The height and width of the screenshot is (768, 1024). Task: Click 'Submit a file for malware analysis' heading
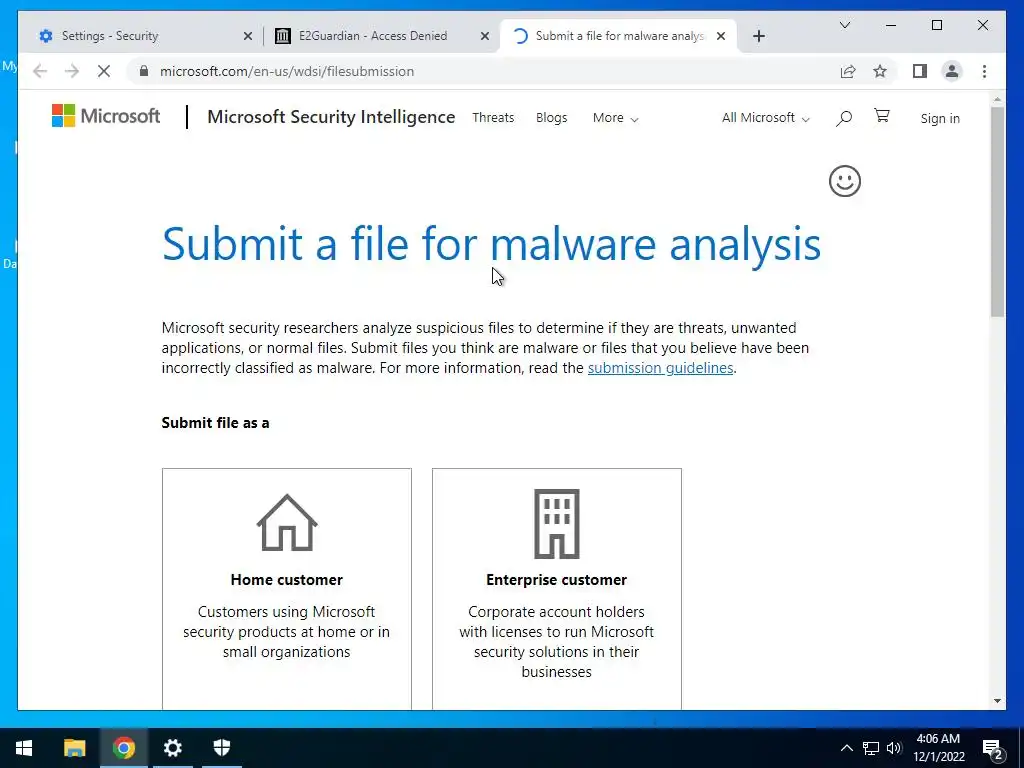pos(491,244)
